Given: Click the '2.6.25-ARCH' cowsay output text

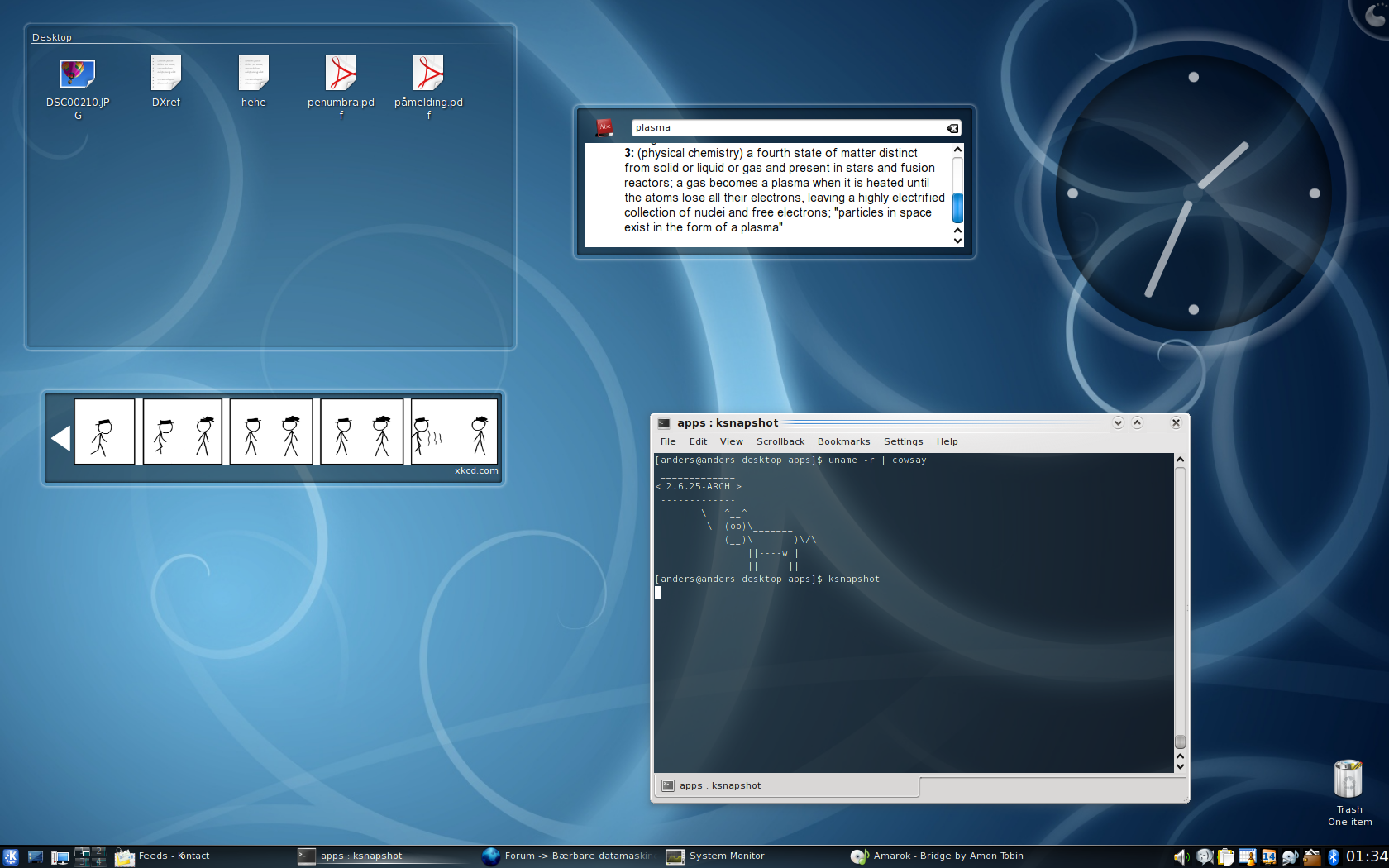Looking at the screenshot, I should point(698,486).
